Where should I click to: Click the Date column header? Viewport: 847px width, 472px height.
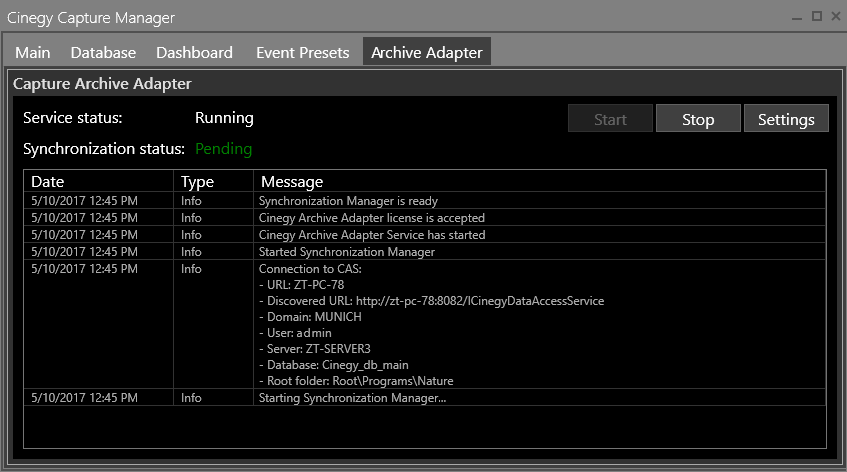point(99,181)
